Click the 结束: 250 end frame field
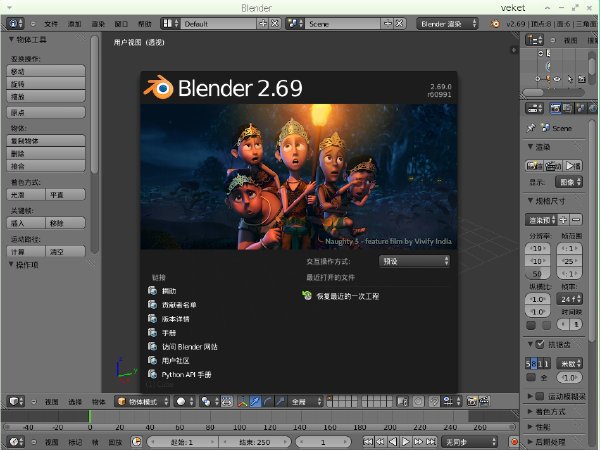Image resolution: width=600 pixels, height=450 pixels. coord(254,442)
